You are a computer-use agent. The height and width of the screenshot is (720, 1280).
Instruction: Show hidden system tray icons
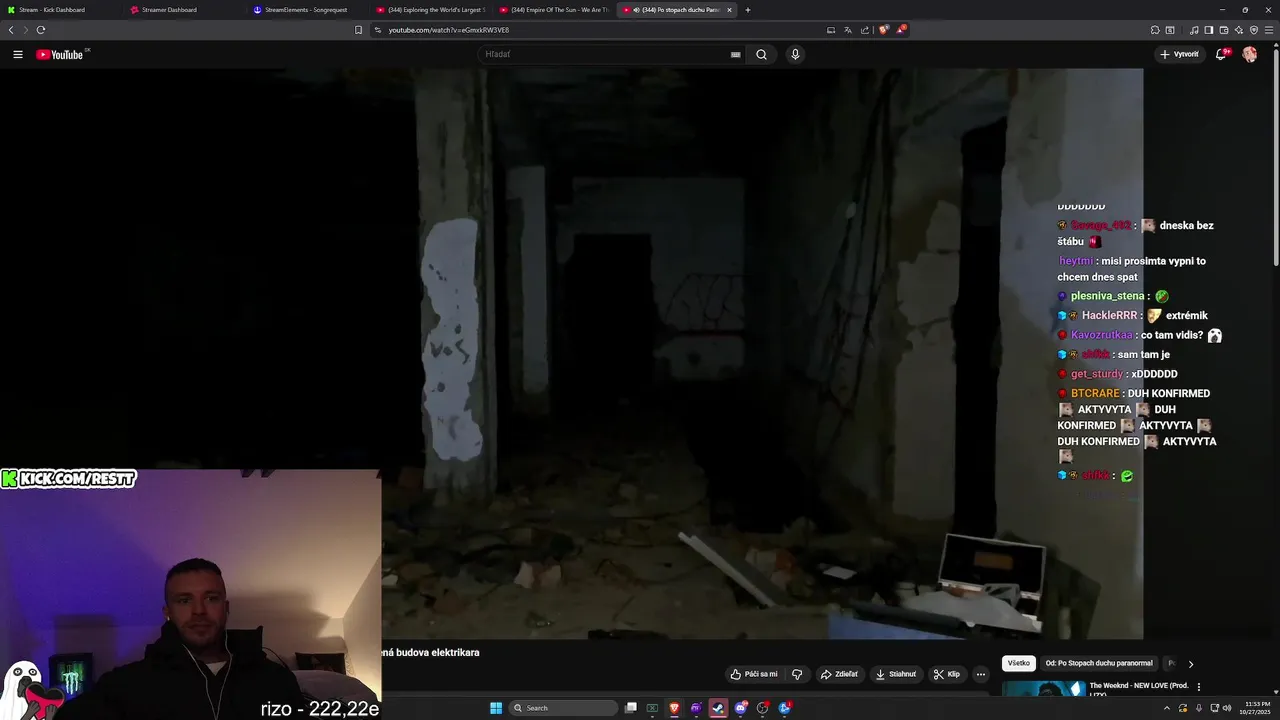coord(1167,708)
